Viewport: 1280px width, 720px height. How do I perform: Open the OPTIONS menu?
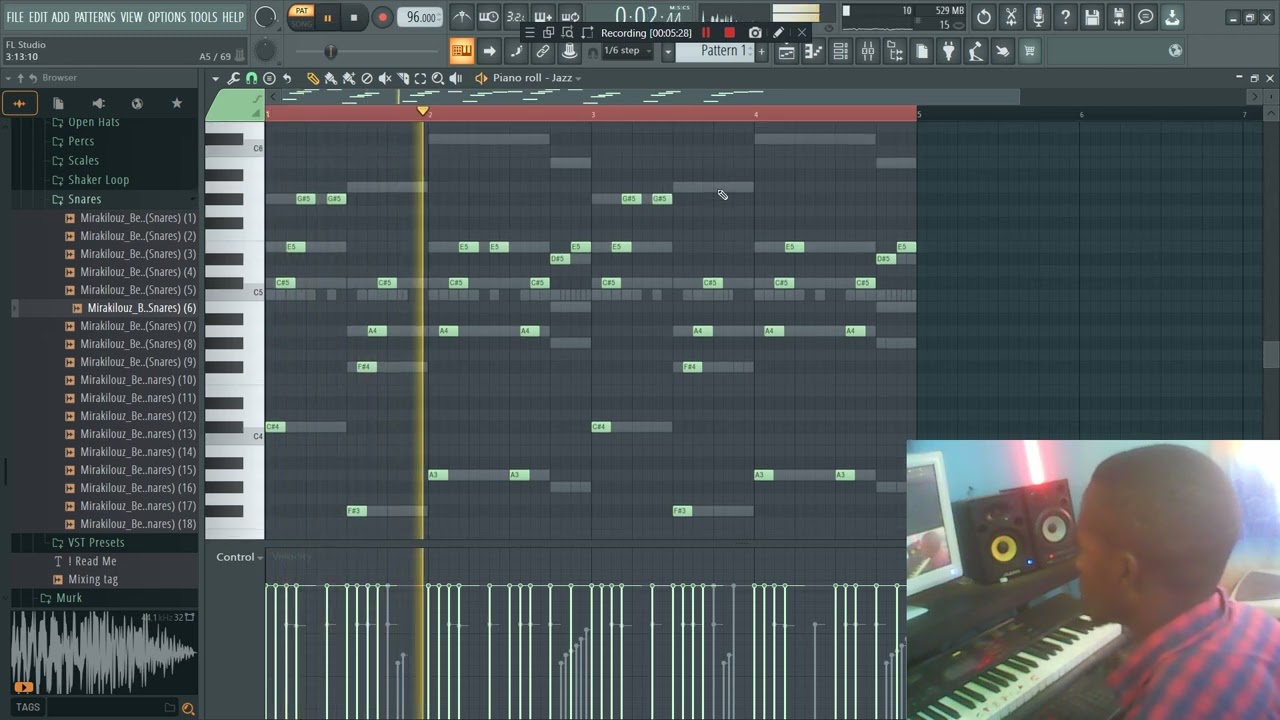tap(167, 17)
